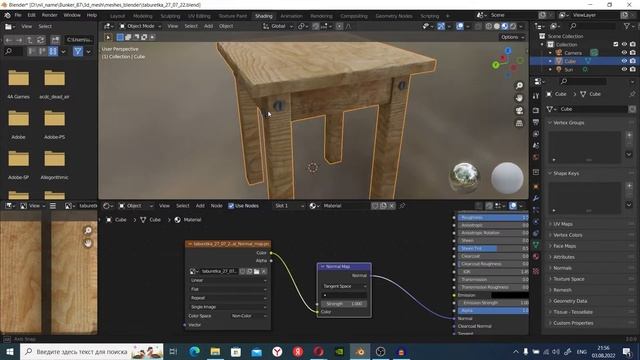This screenshot has height=360, width=640.
Task: Open Microsoft Edge from the taskbar
Action: [194, 351]
